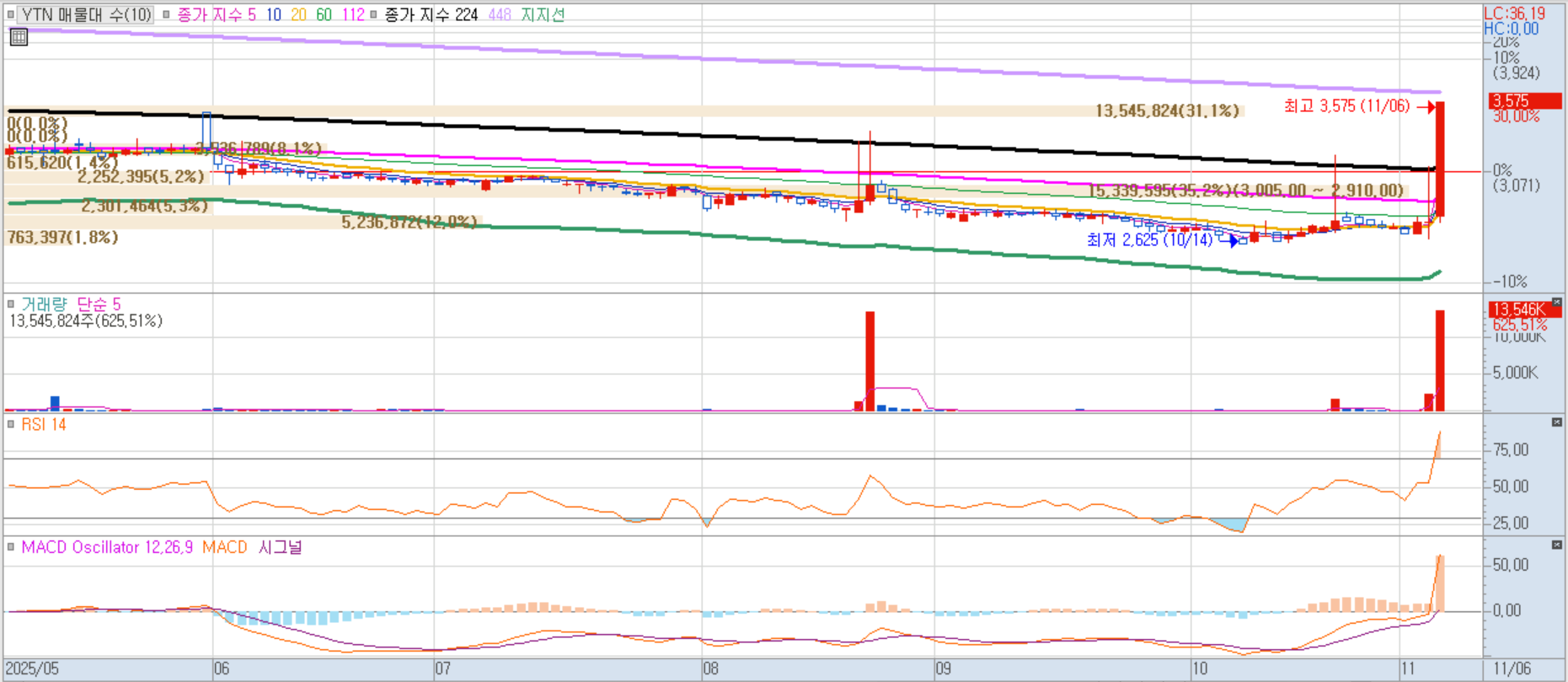This screenshot has width=1568, height=682.
Task: Click the 거래량 label in volume panel
Action: [x=44, y=303]
